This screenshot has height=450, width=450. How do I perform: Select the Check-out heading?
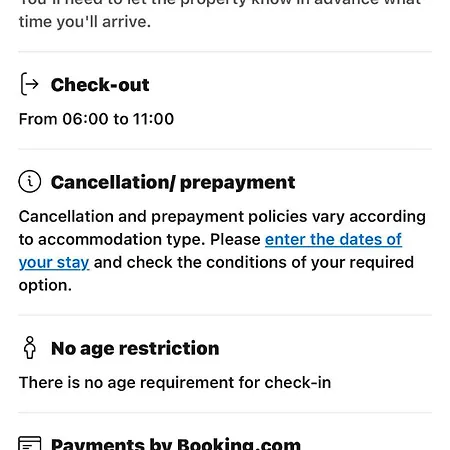pyautogui.click(x=100, y=85)
